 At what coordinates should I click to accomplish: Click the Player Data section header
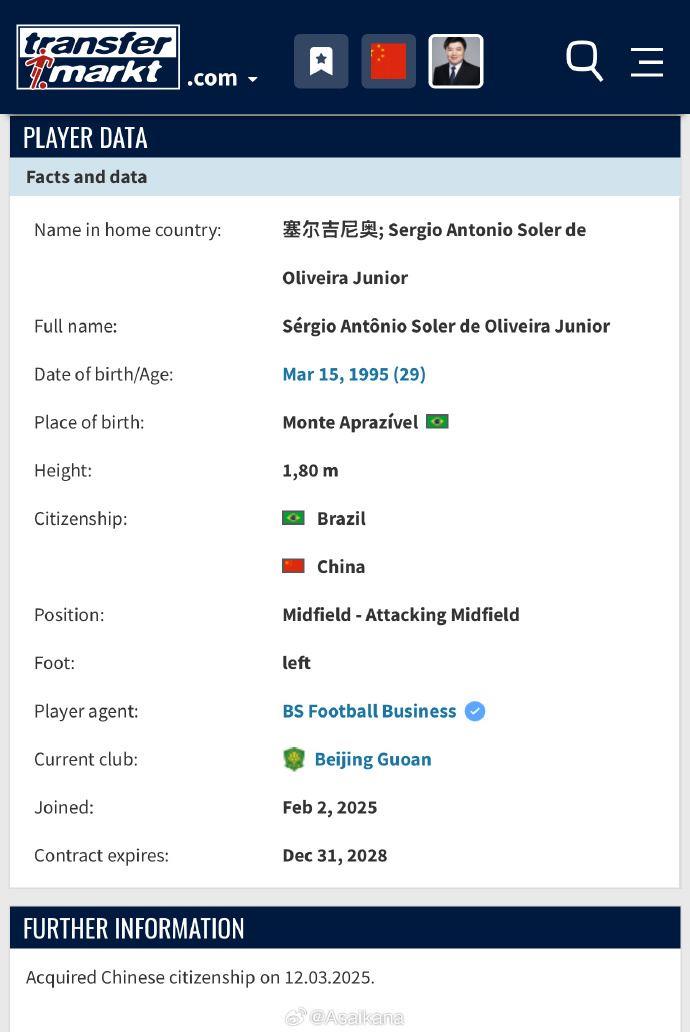[85, 137]
